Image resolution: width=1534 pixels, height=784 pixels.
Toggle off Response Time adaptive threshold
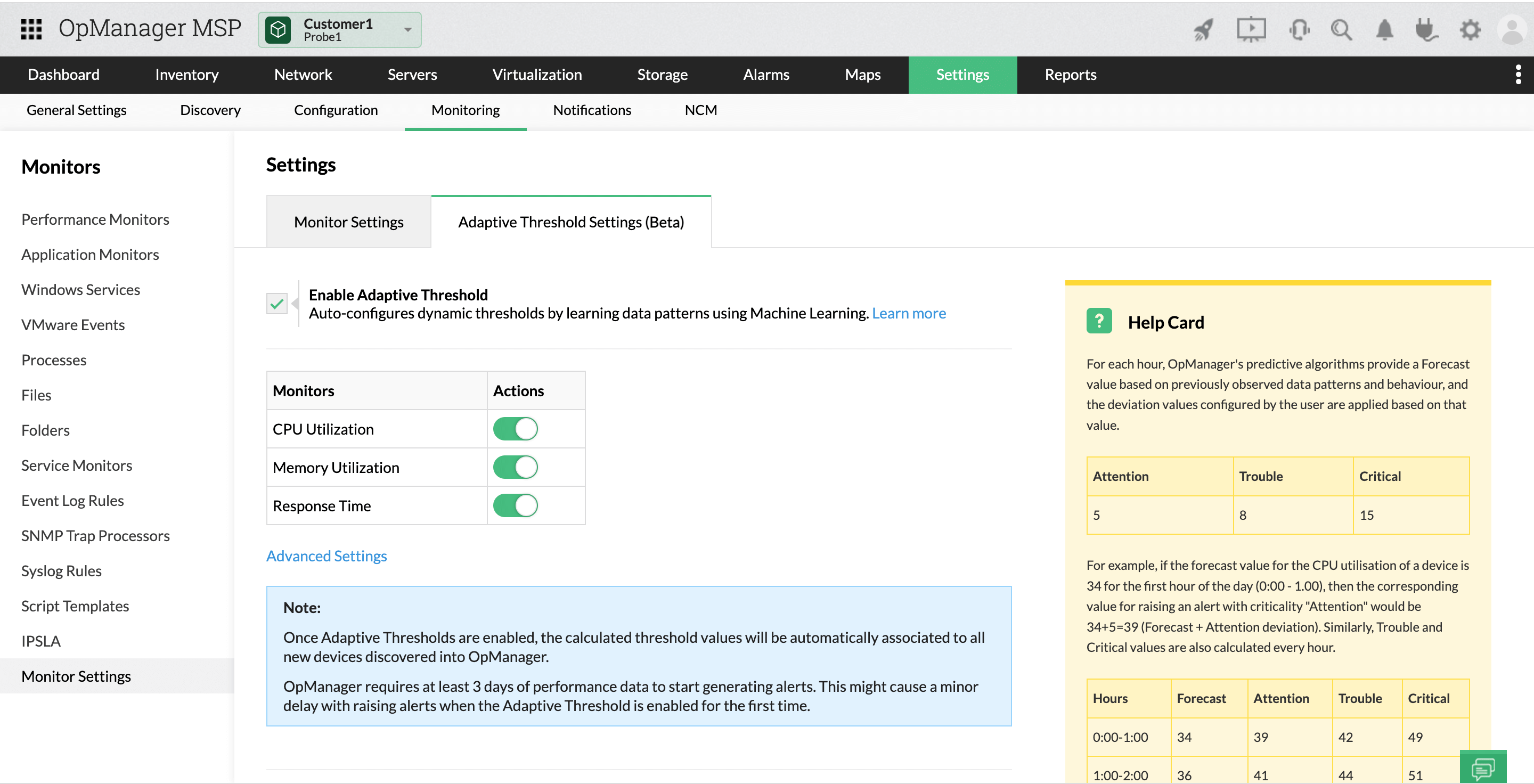[x=515, y=505]
